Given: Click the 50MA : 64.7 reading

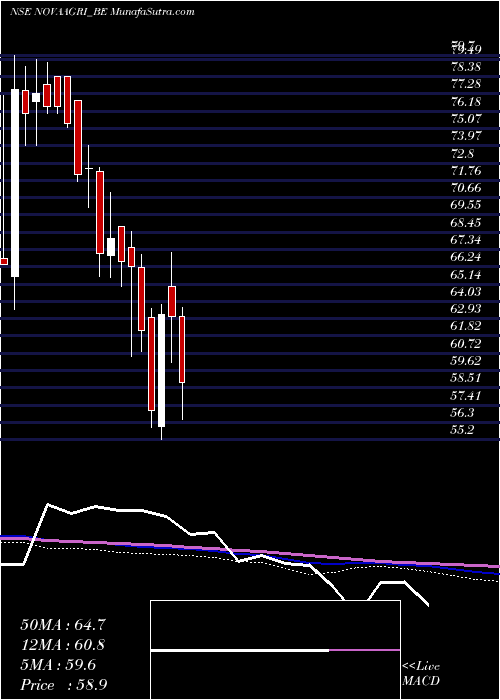Looking at the screenshot, I should (63, 625).
